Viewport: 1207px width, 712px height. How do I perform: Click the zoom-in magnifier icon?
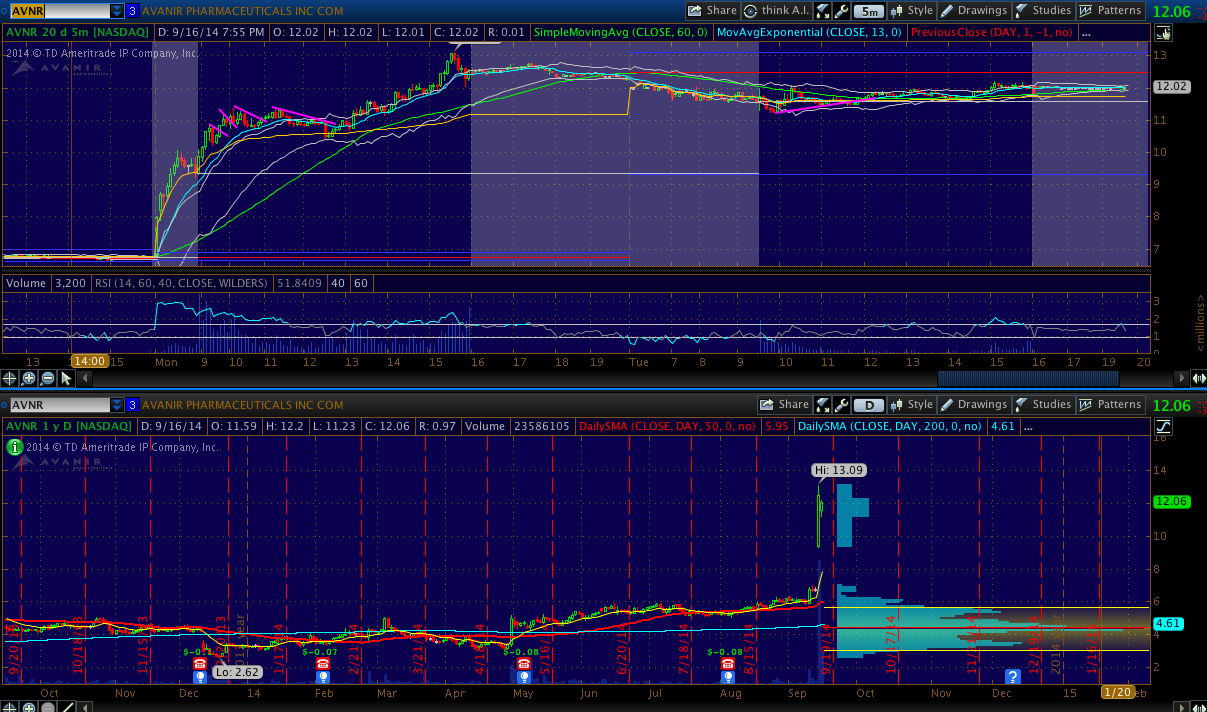coord(30,378)
